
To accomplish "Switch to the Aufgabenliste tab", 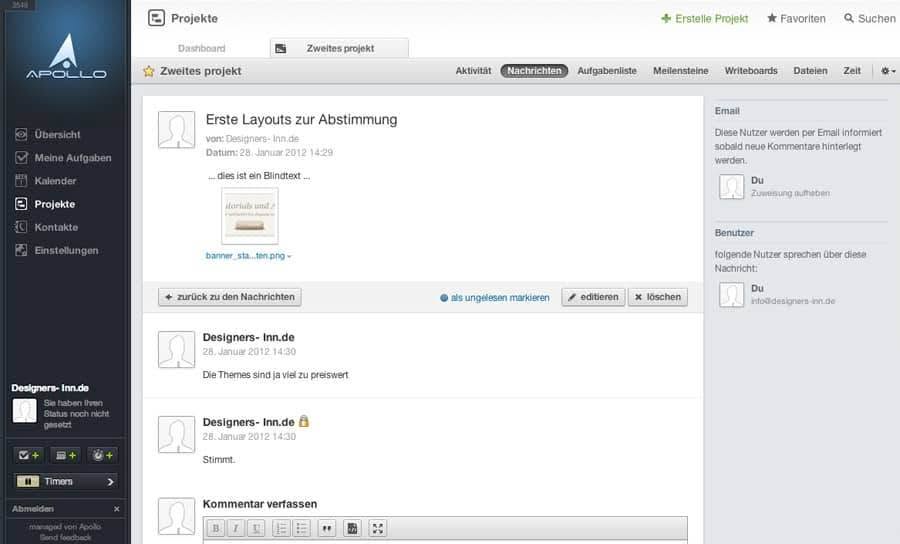I will pyautogui.click(x=607, y=71).
